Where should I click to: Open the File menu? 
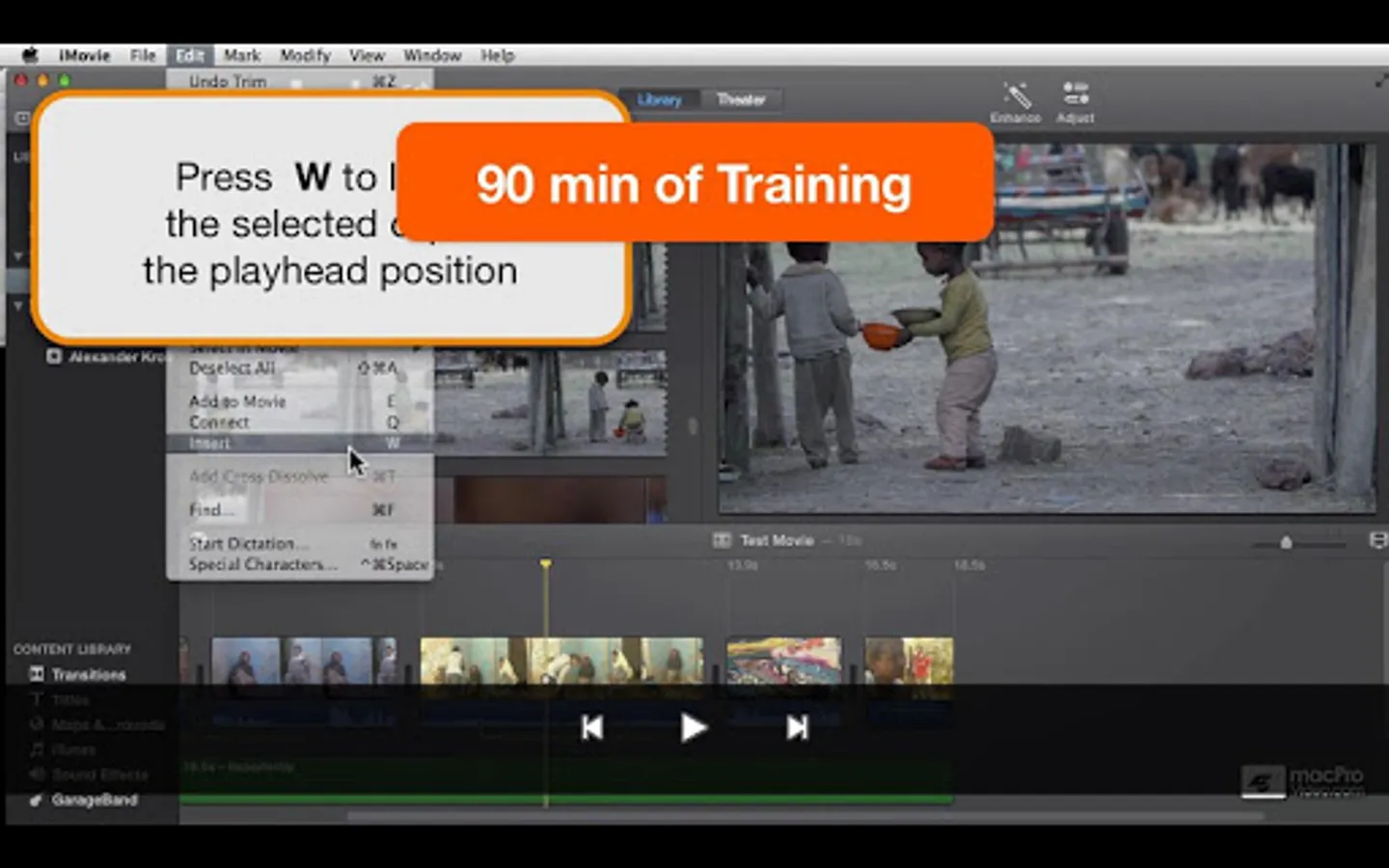click(x=143, y=55)
